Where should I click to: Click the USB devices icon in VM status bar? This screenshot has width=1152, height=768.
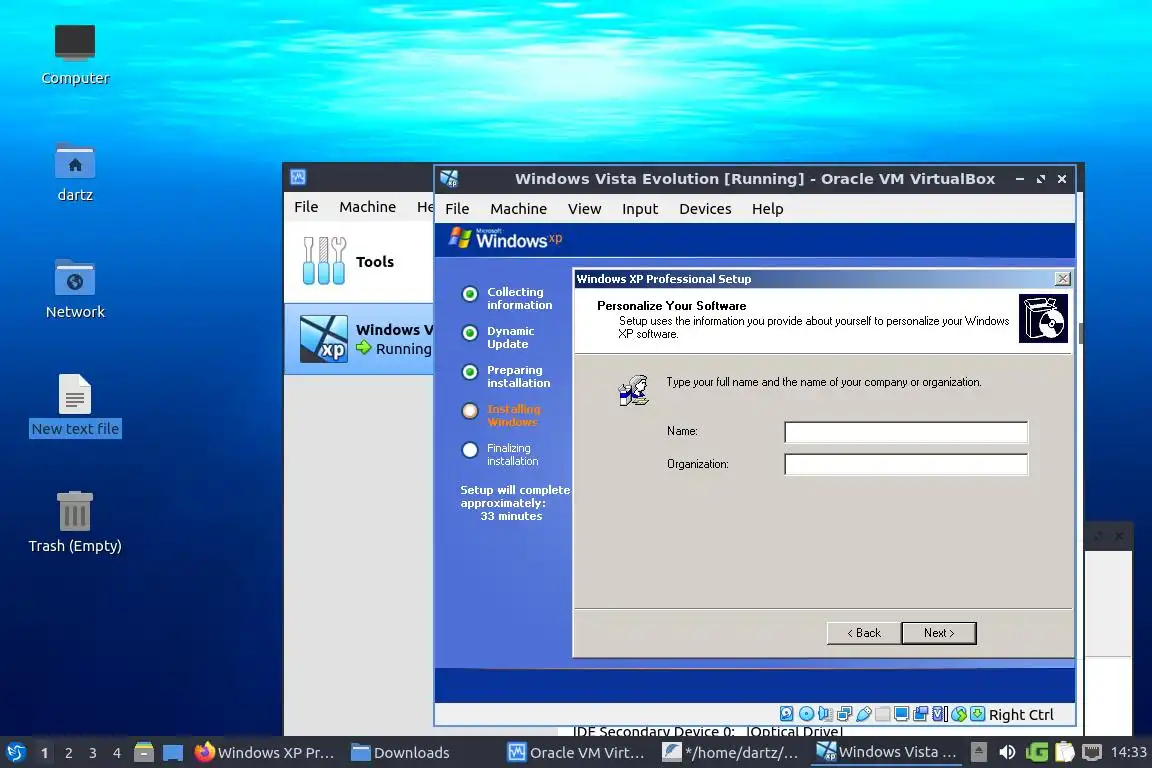point(863,714)
